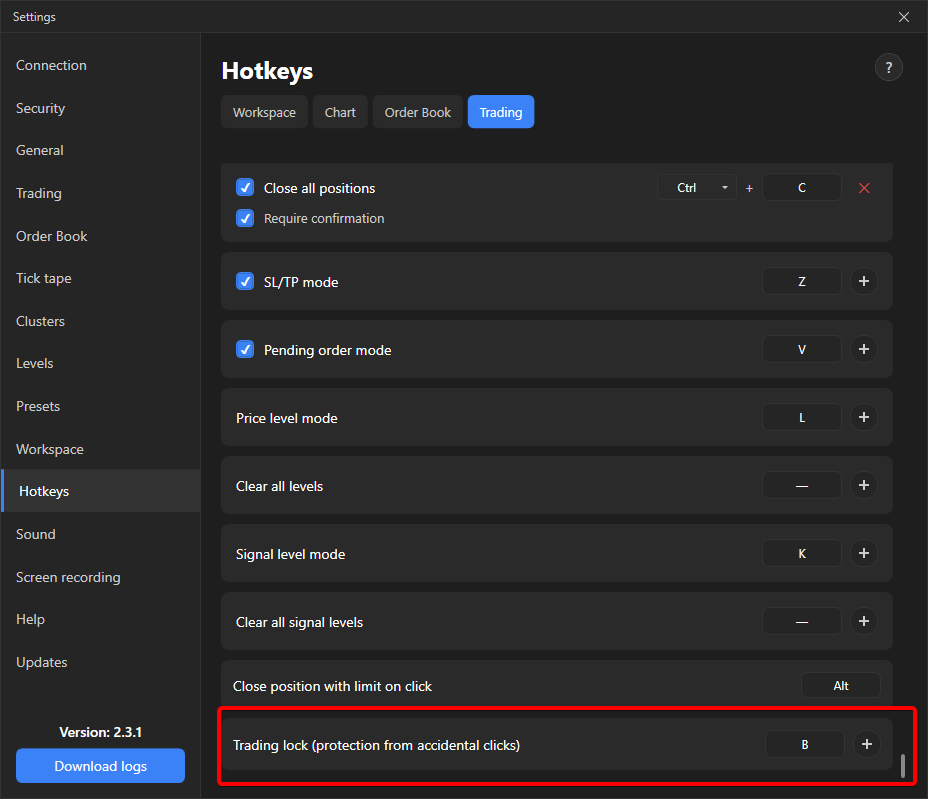Open the help question mark icon
The image size is (928, 799).
(888, 67)
